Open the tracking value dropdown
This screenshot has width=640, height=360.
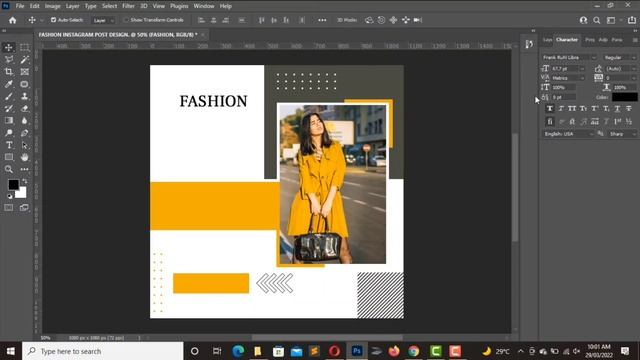coord(633,78)
